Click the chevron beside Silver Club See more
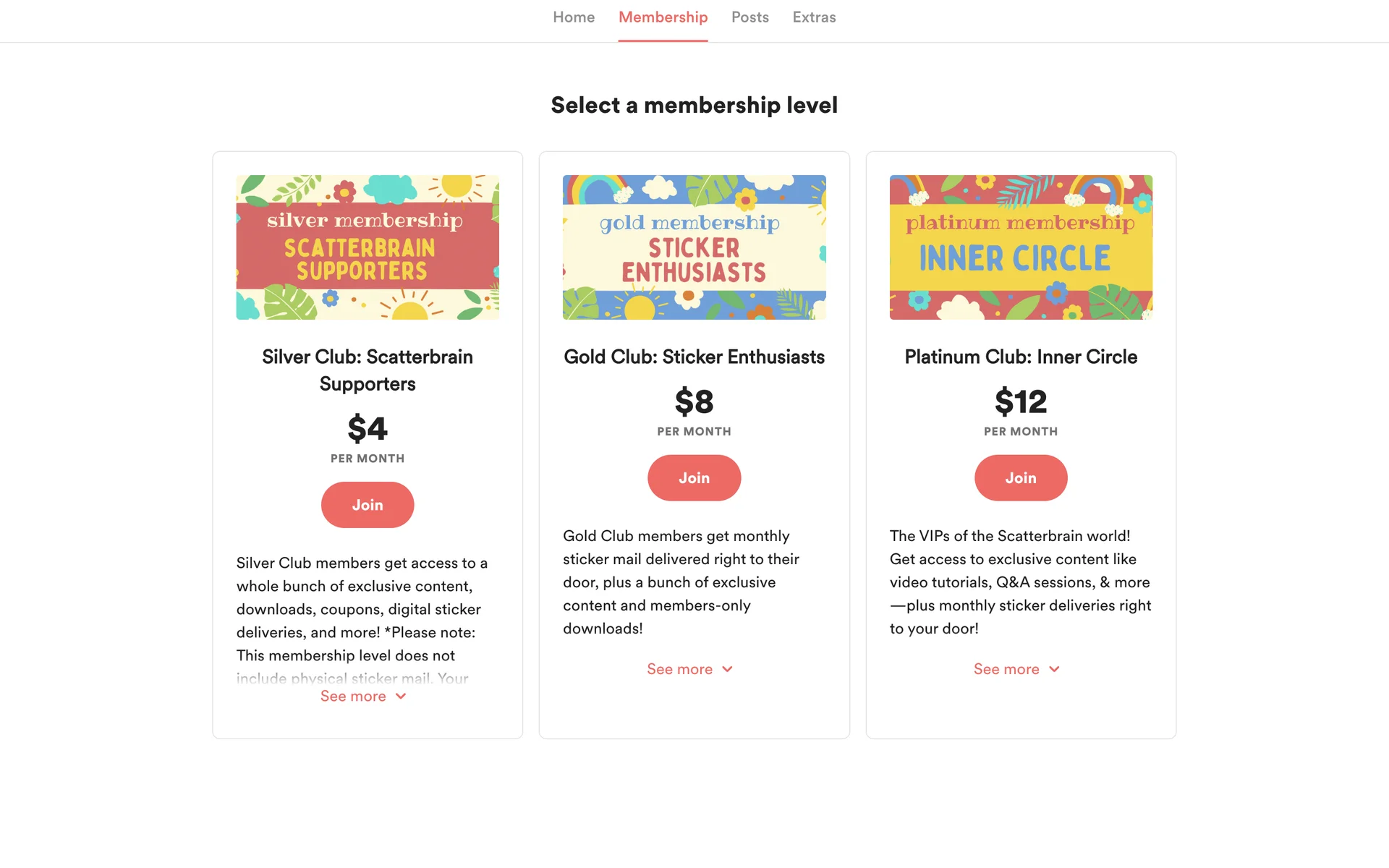 click(401, 697)
